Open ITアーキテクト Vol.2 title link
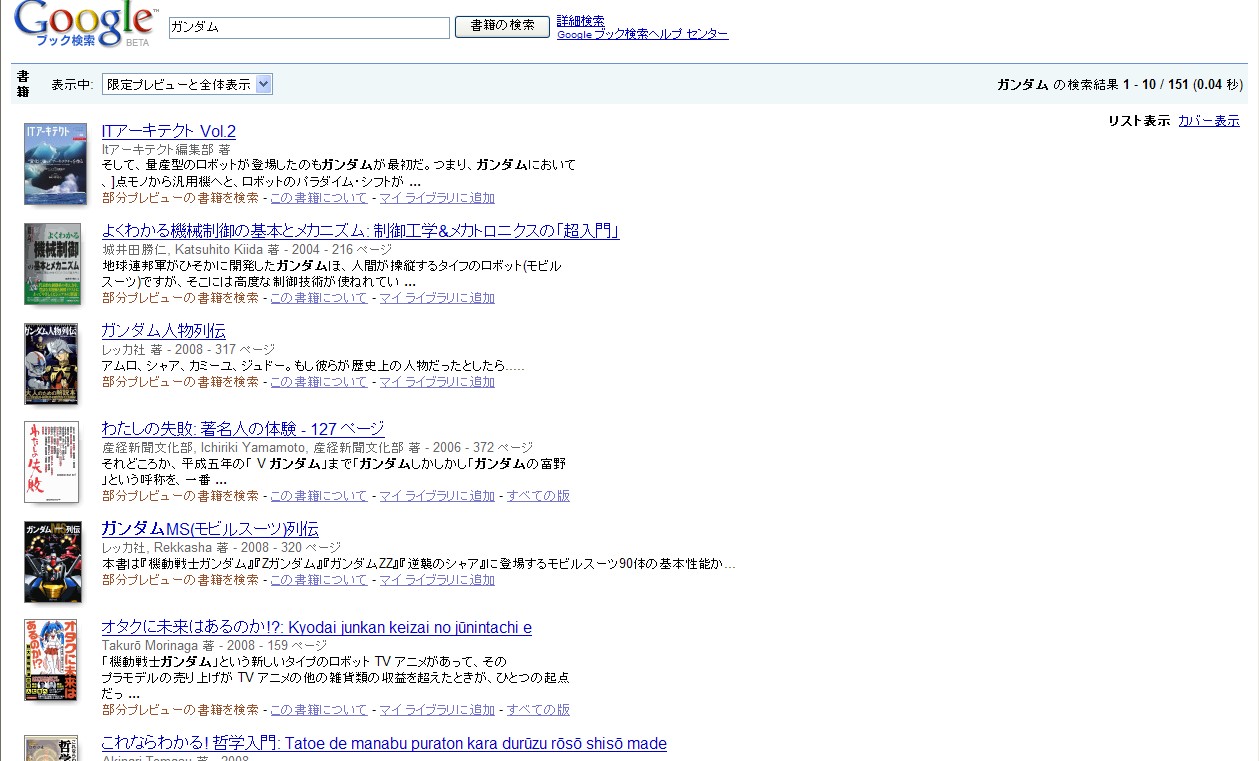Image resolution: width=1259 pixels, height=761 pixels. pyautogui.click(x=168, y=132)
